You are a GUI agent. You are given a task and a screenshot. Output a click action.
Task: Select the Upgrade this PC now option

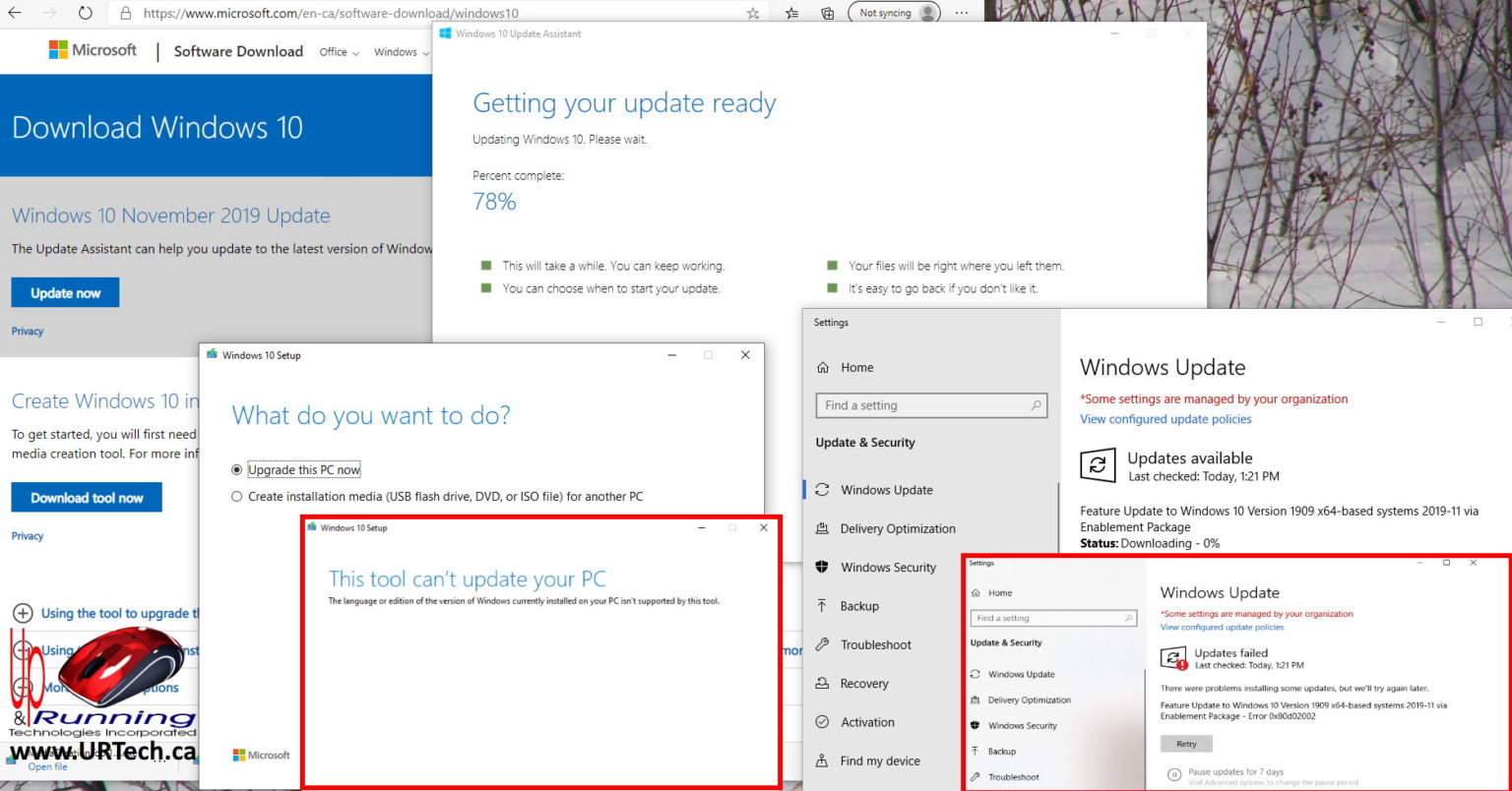pyautogui.click(x=236, y=469)
